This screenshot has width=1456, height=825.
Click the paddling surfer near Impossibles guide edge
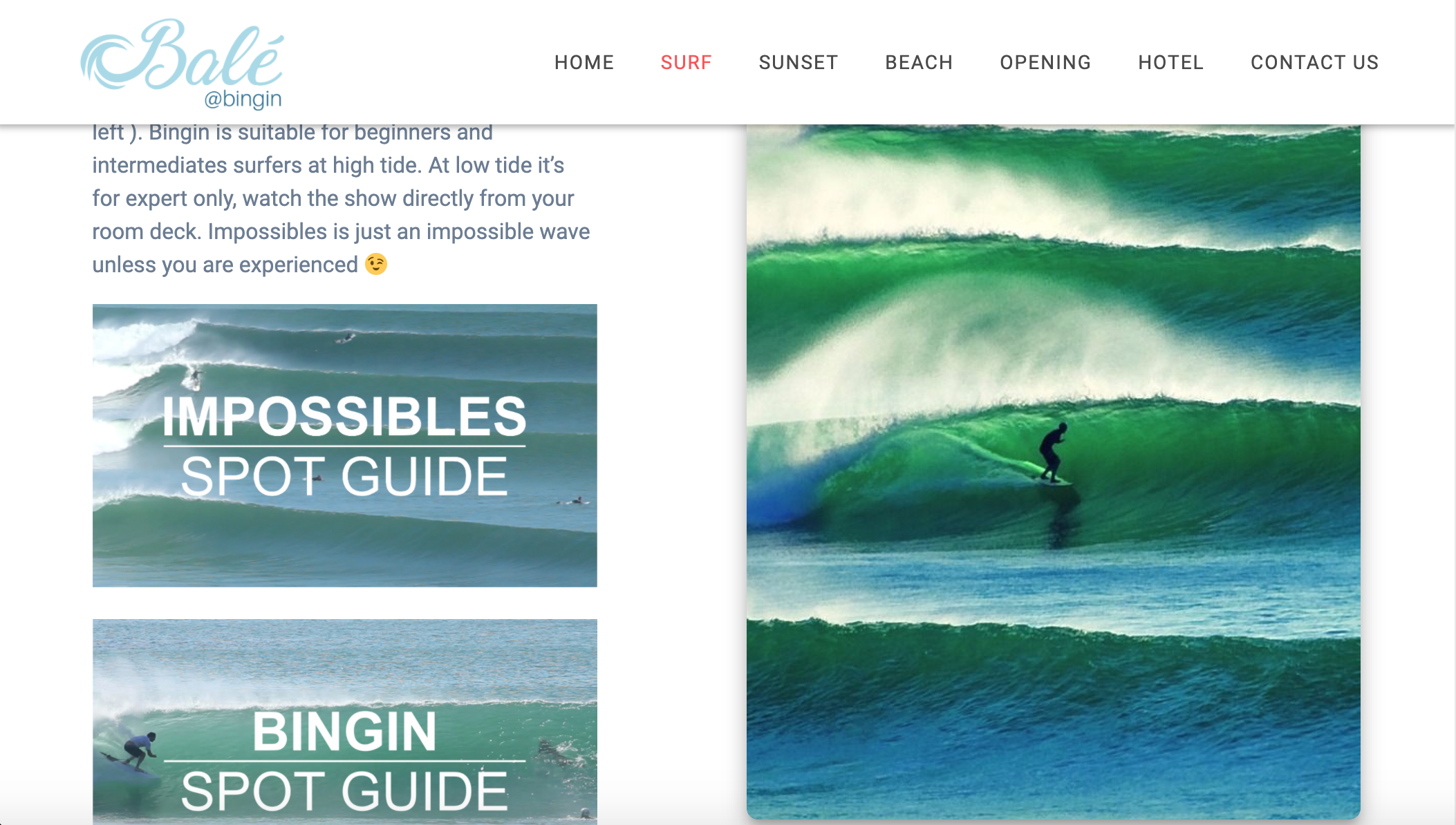574,501
